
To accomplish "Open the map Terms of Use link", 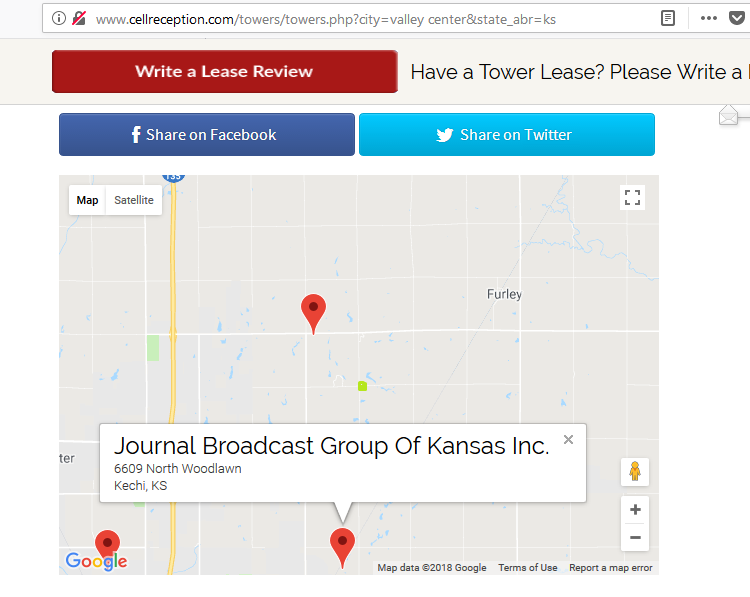I will [527, 568].
